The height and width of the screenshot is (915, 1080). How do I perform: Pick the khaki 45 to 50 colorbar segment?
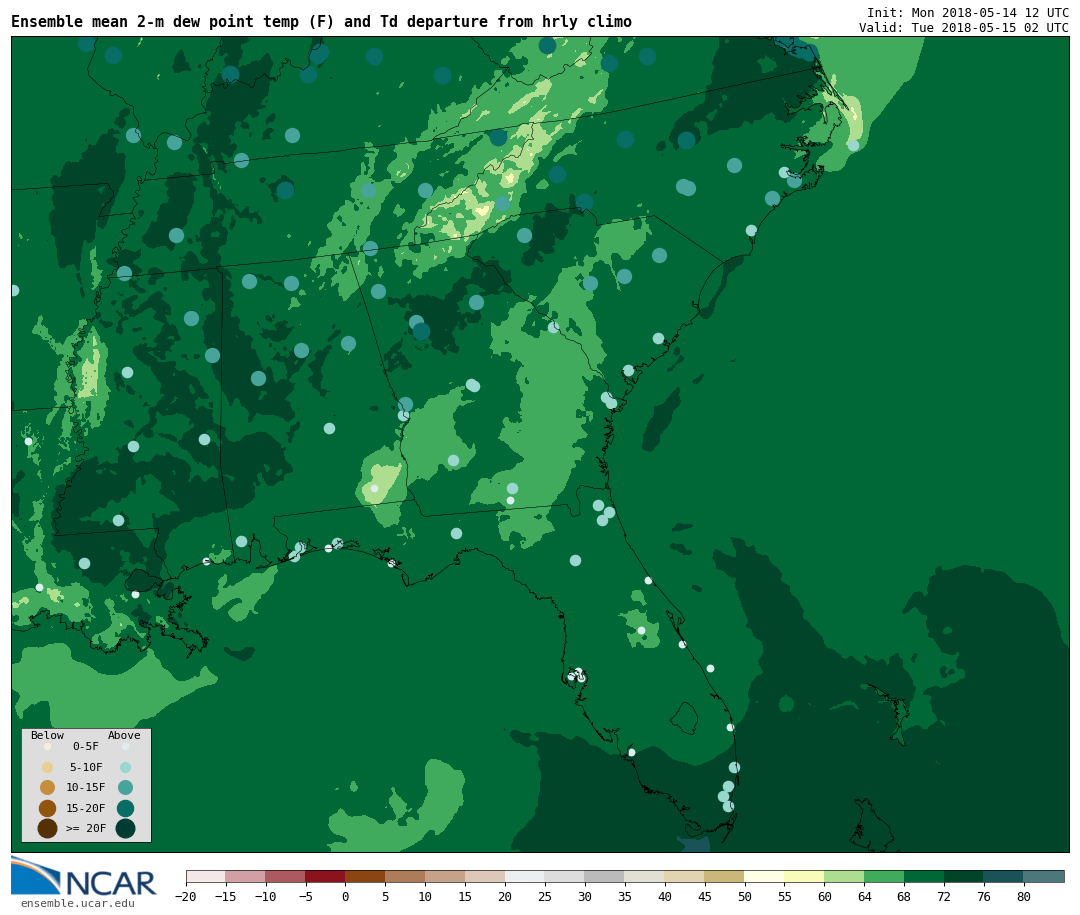725,876
